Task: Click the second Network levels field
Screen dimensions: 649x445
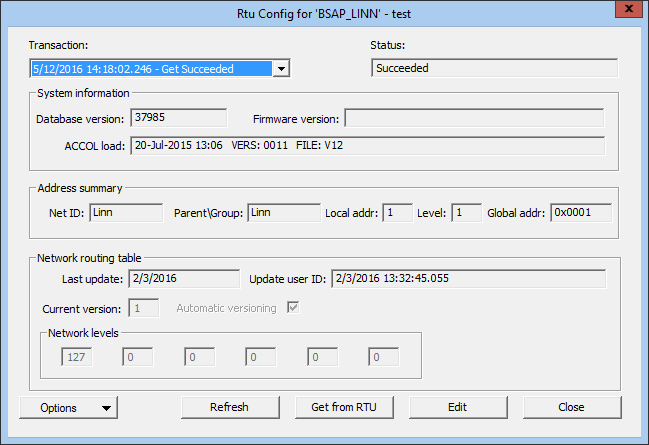Action: coord(137,357)
